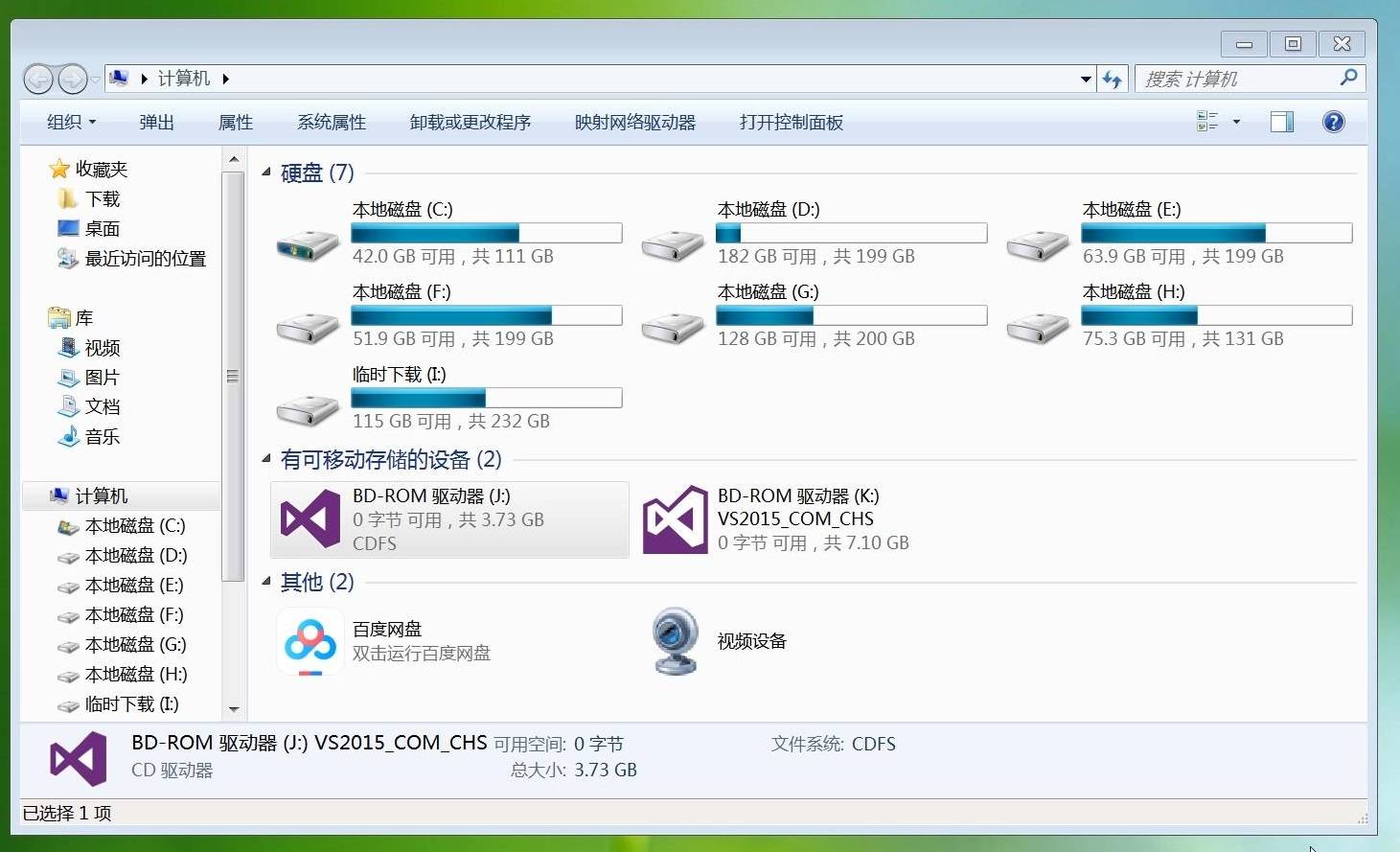Open the Organize dropdown menu
1400x852 pixels.
click(72, 122)
